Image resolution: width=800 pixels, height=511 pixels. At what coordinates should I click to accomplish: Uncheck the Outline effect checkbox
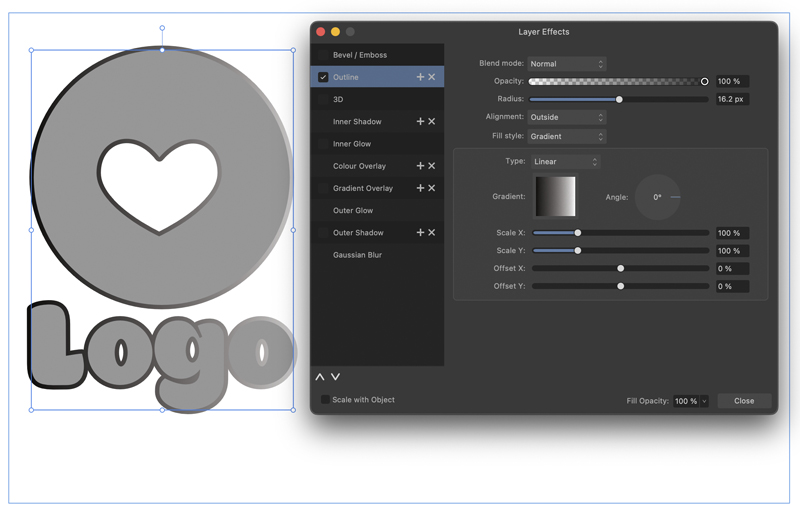[x=323, y=77]
